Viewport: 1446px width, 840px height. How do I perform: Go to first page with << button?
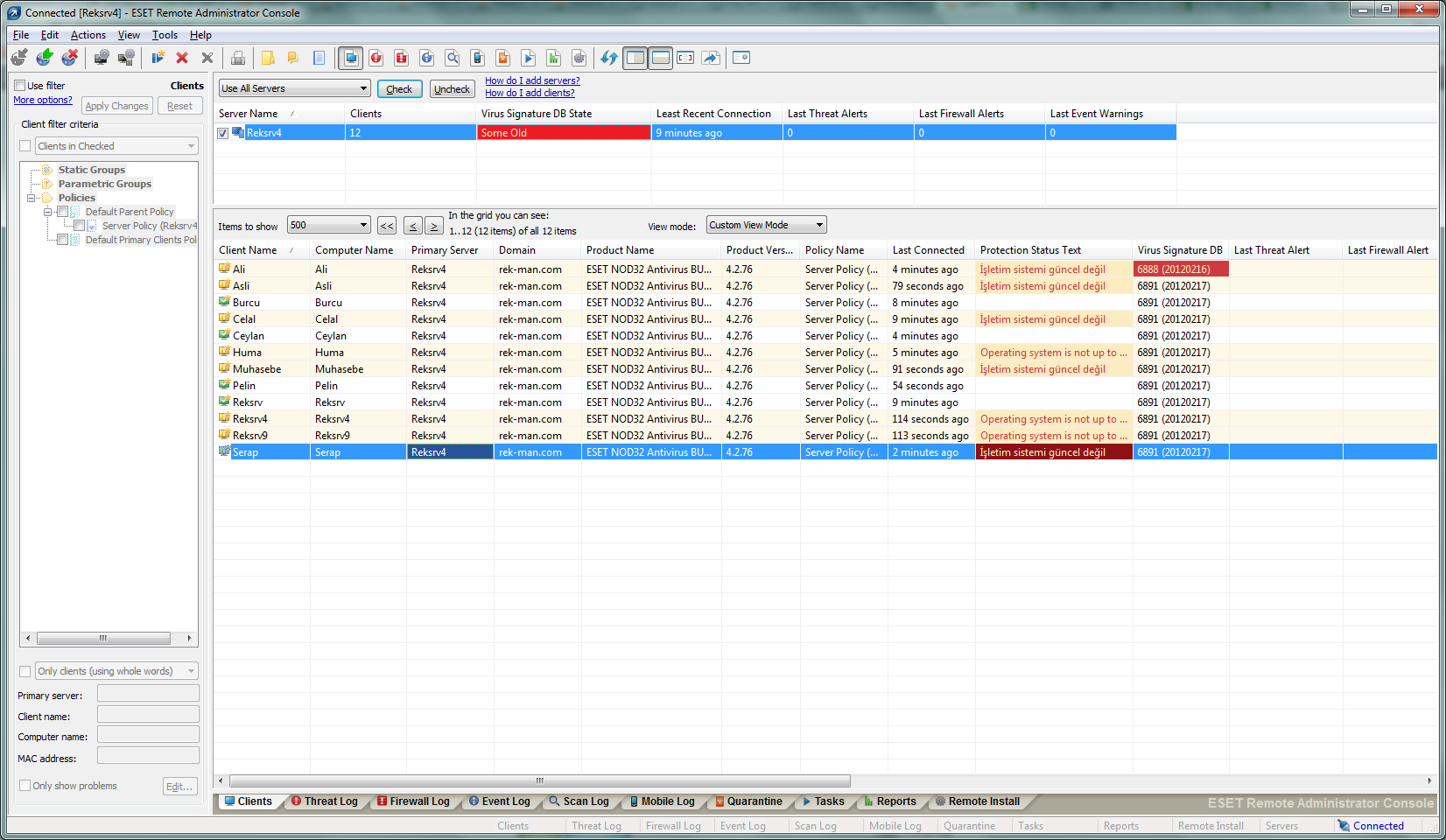coord(387,226)
